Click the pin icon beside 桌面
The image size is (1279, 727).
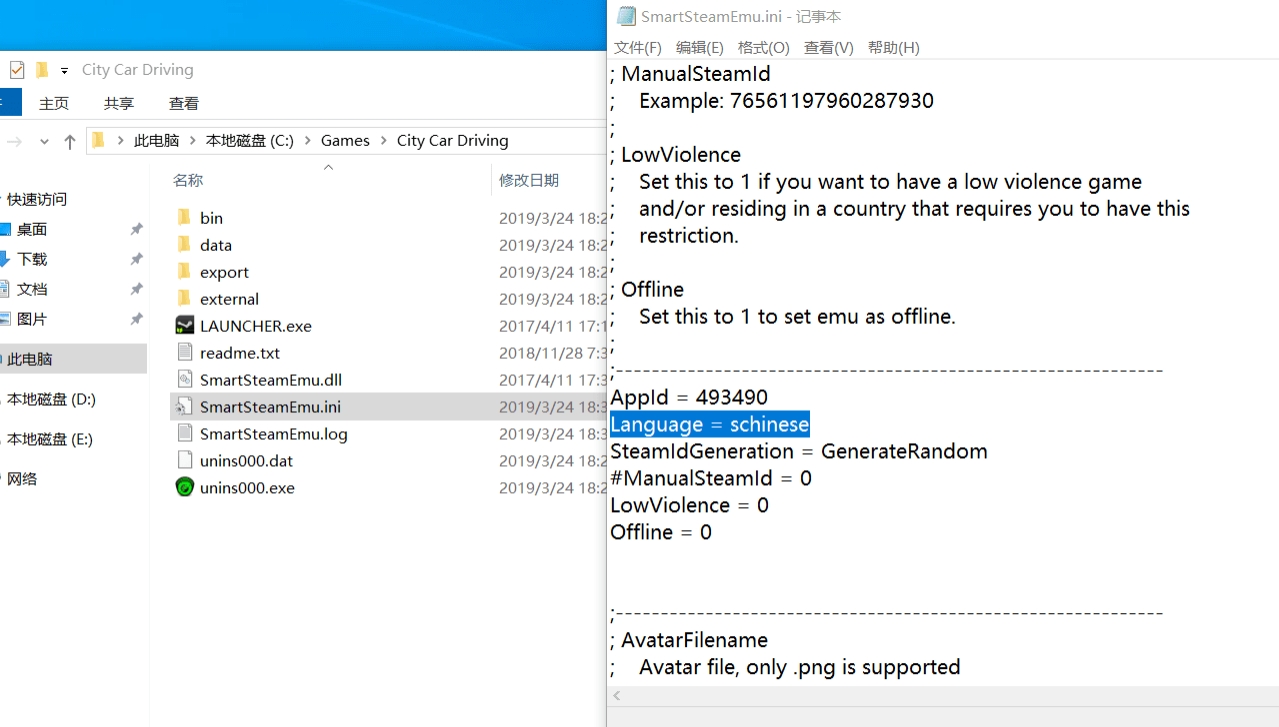[136, 229]
